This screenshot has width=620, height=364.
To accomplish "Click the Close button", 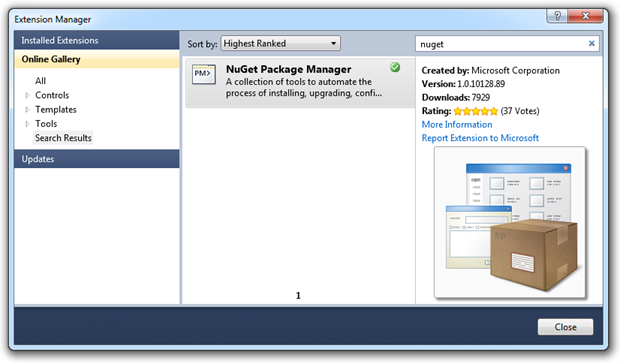I will [x=565, y=327].
